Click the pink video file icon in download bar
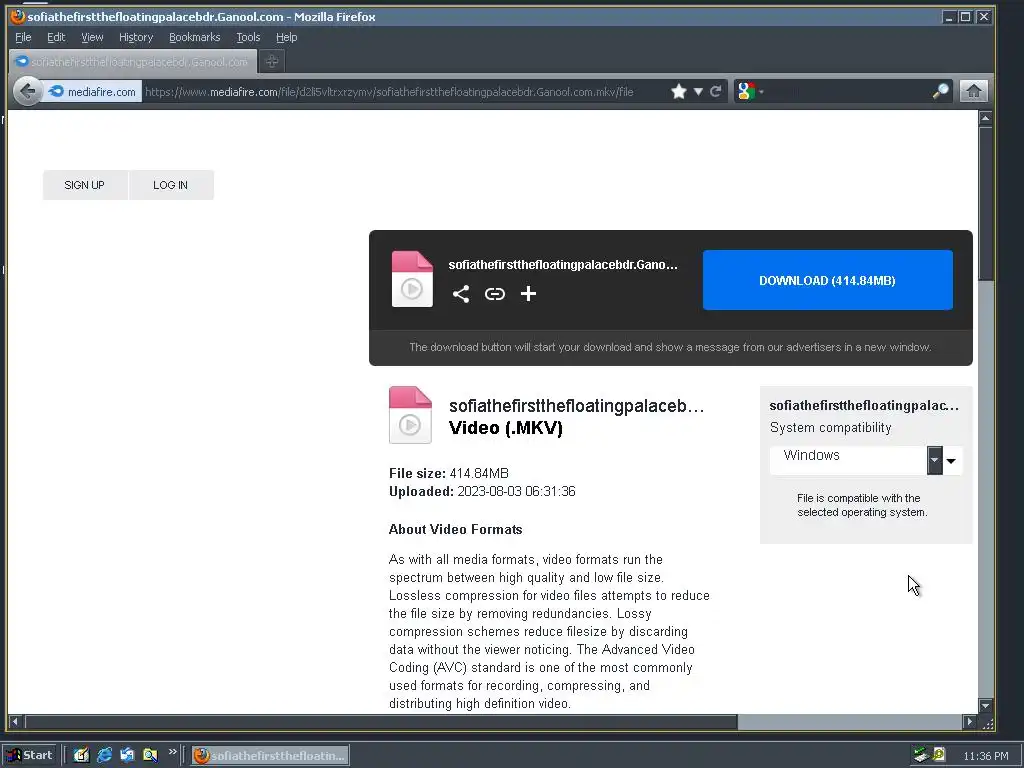This screenshot has width=1024, height=768. pyautogui.click(x=412, y=279)
